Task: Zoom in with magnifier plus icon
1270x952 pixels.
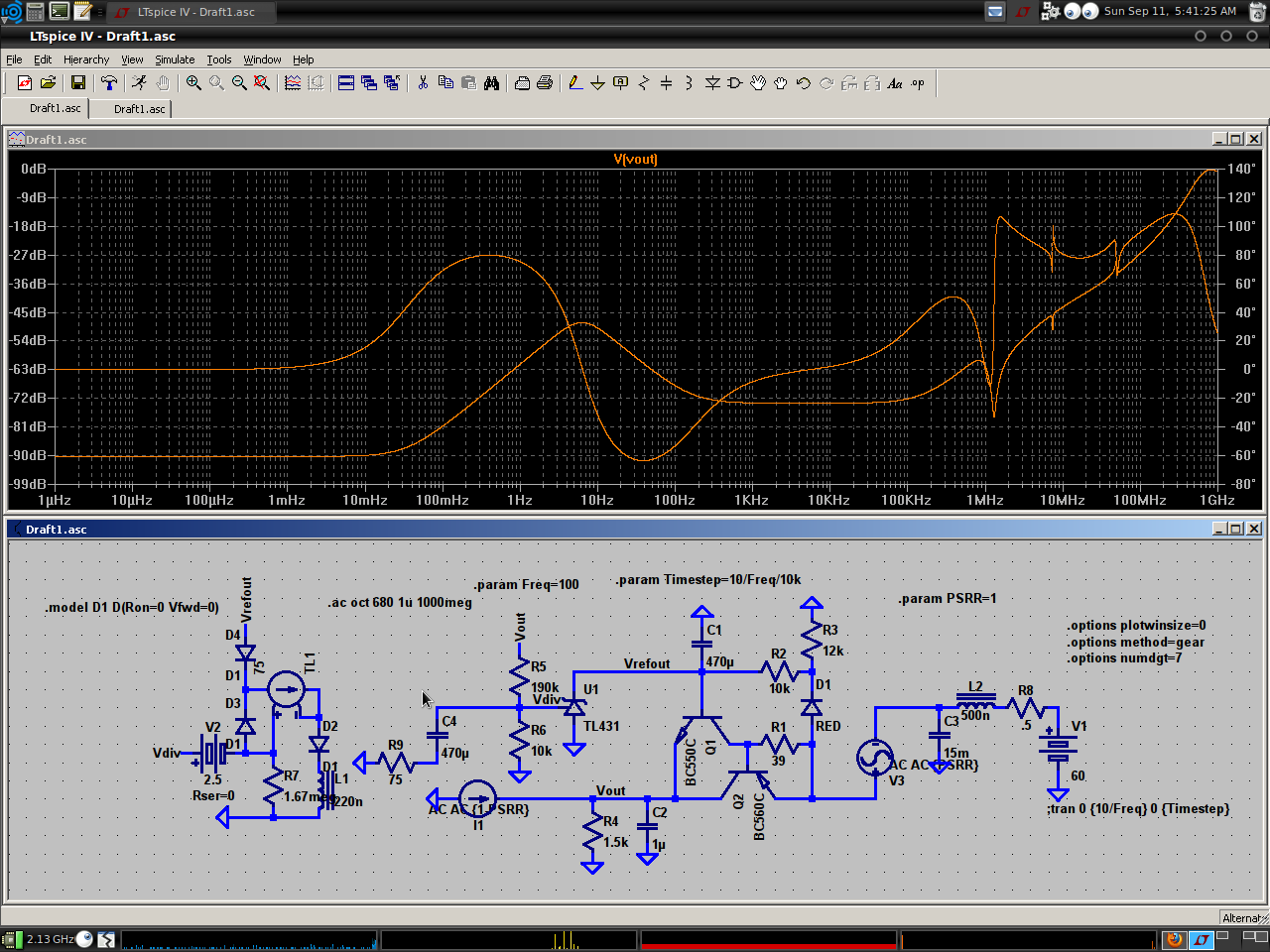Action: click(x=193, y=83)
